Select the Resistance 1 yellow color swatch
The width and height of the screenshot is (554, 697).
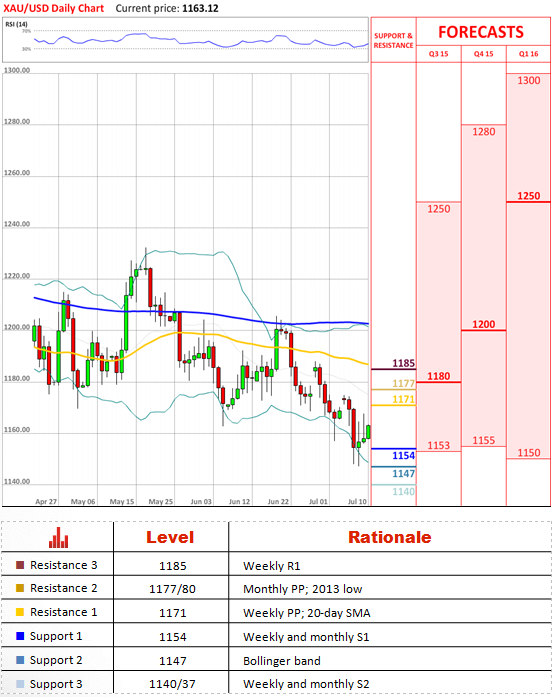tap(20, 612)
